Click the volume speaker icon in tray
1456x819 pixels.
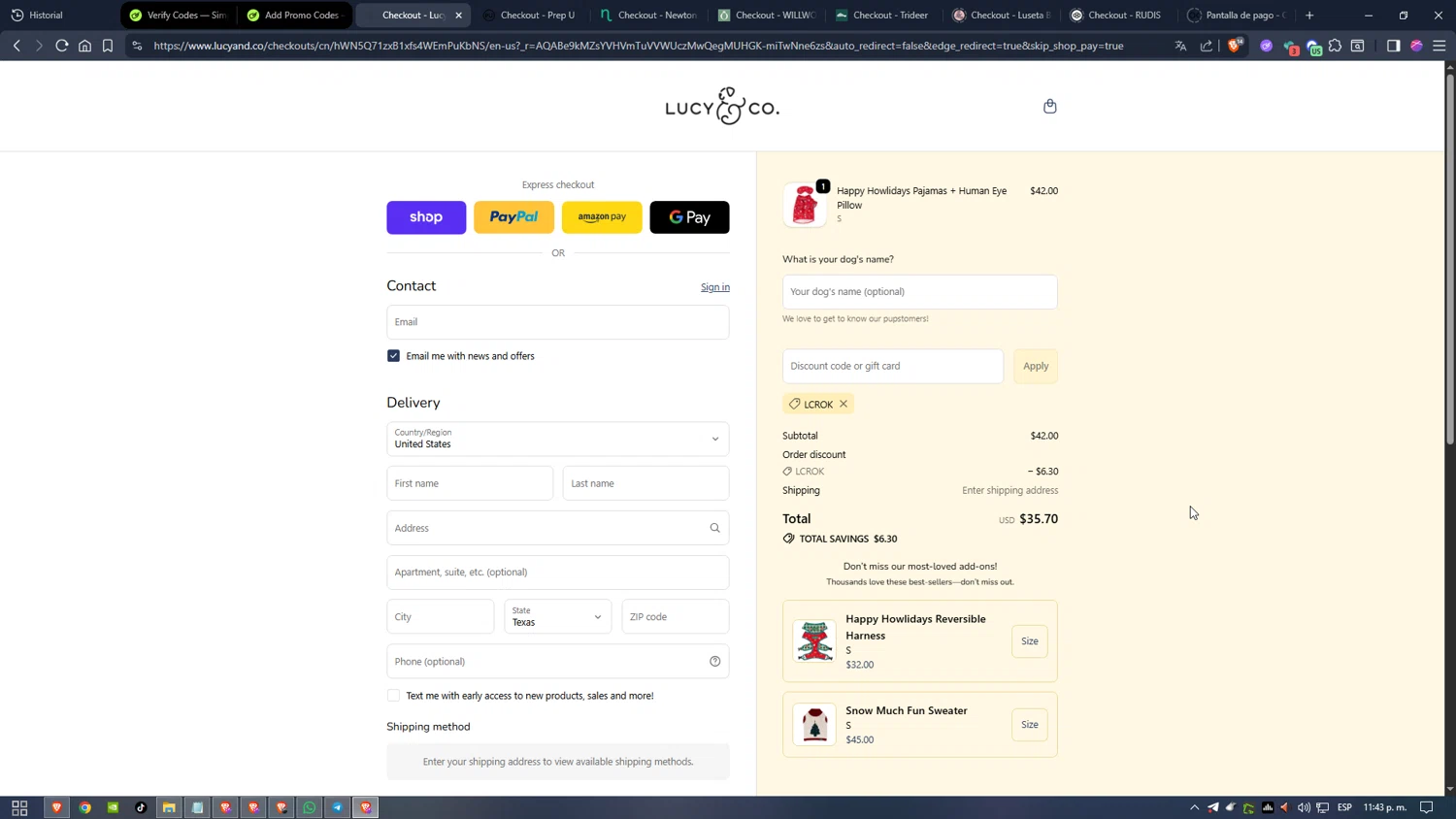point(1304,807)
